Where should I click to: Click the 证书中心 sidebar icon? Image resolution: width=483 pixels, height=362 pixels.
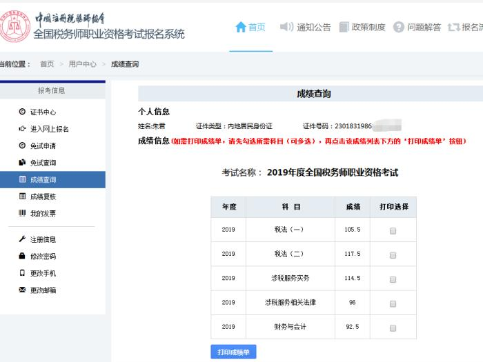click(x=22, y=112)
